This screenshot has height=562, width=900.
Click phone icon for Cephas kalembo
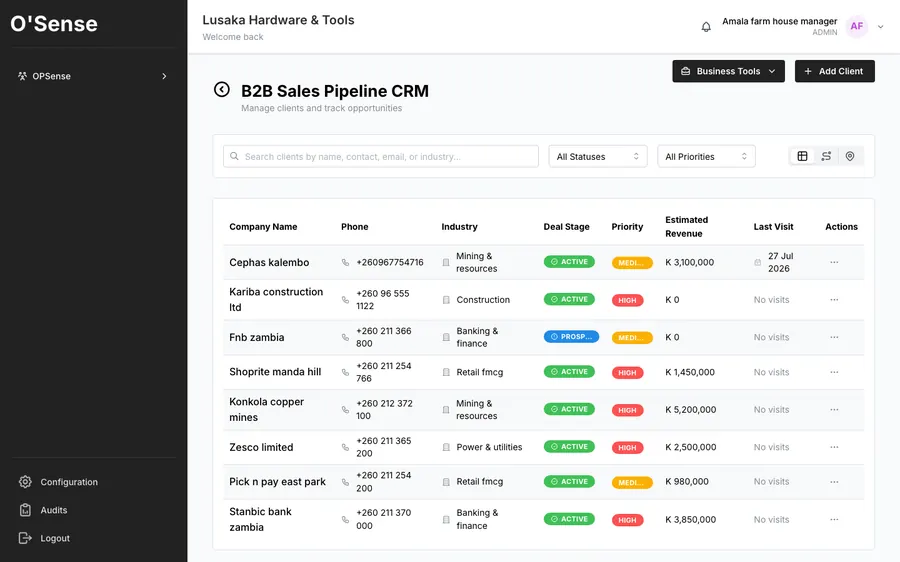coord(345,262)
